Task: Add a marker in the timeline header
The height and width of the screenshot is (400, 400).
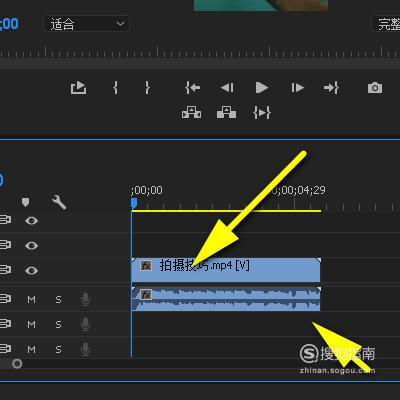Action: [x=25, y=202]
